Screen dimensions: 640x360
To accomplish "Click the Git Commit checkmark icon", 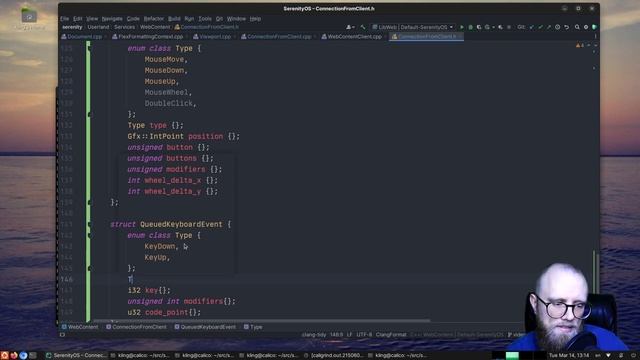I will (x=540, y=27).
